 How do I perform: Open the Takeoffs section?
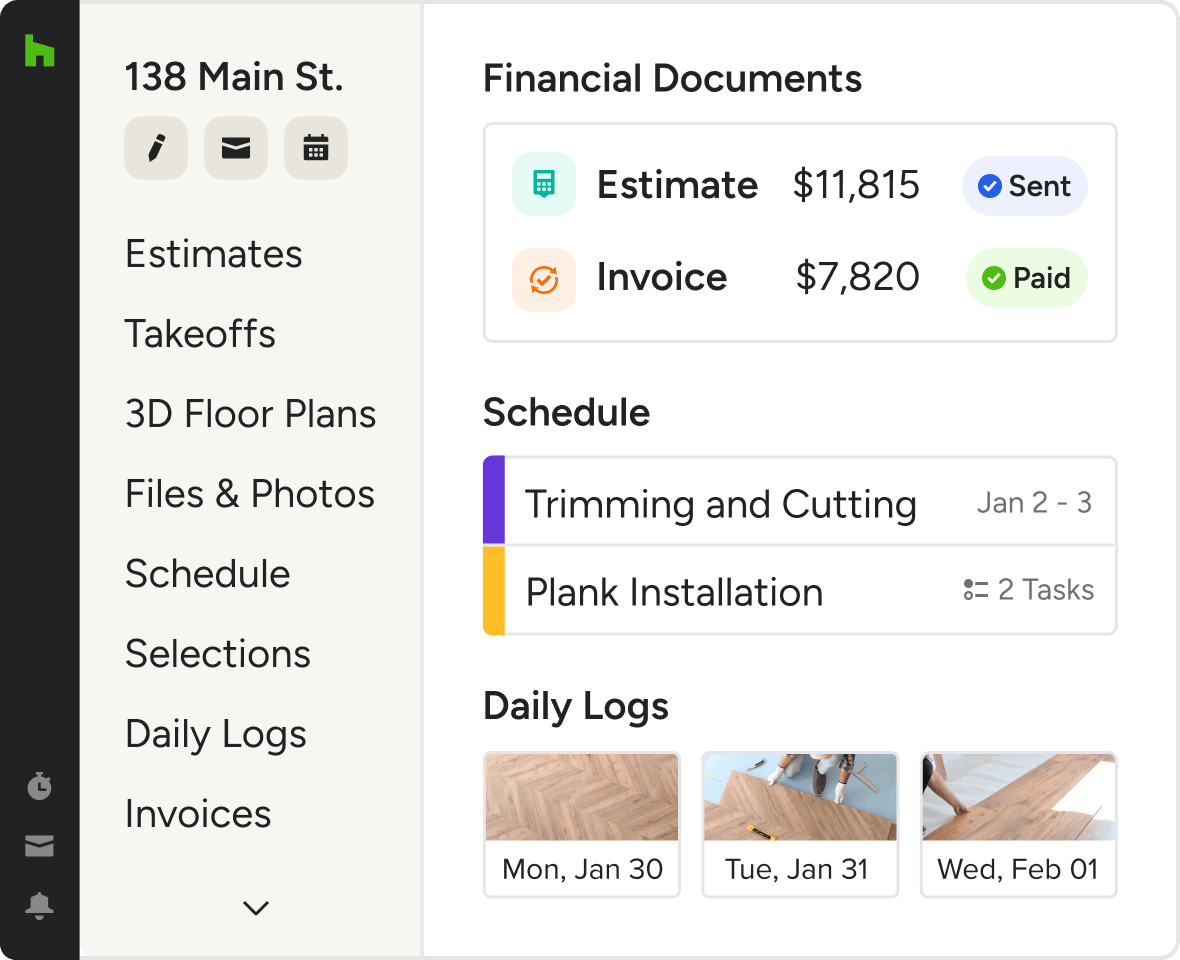pyautogui.click(x=200, y=334)
